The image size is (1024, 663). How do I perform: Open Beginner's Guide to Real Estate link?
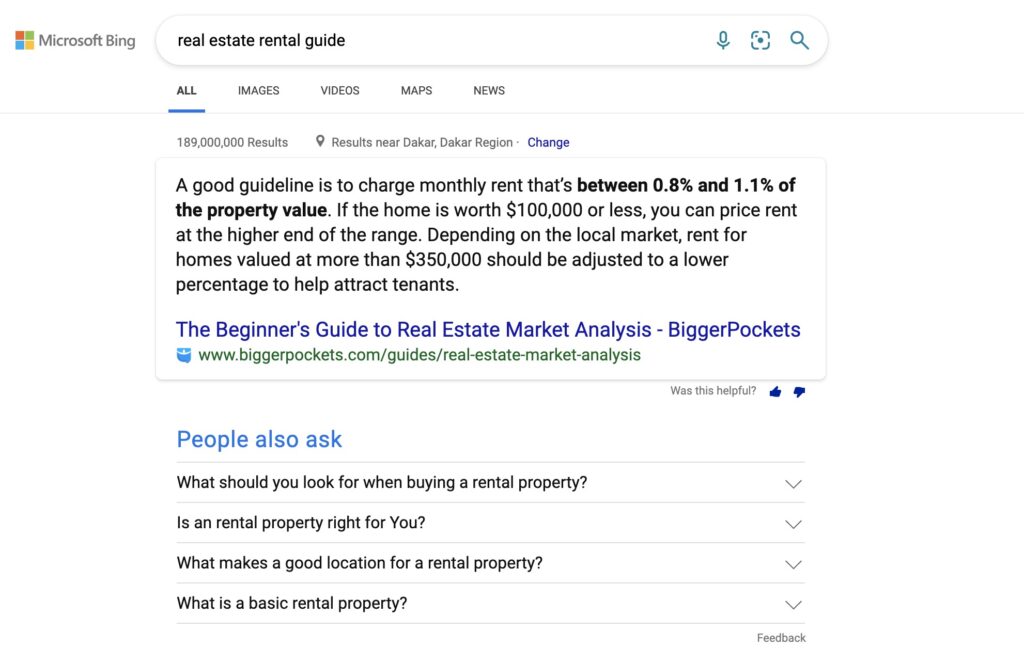tap(488, 330)
